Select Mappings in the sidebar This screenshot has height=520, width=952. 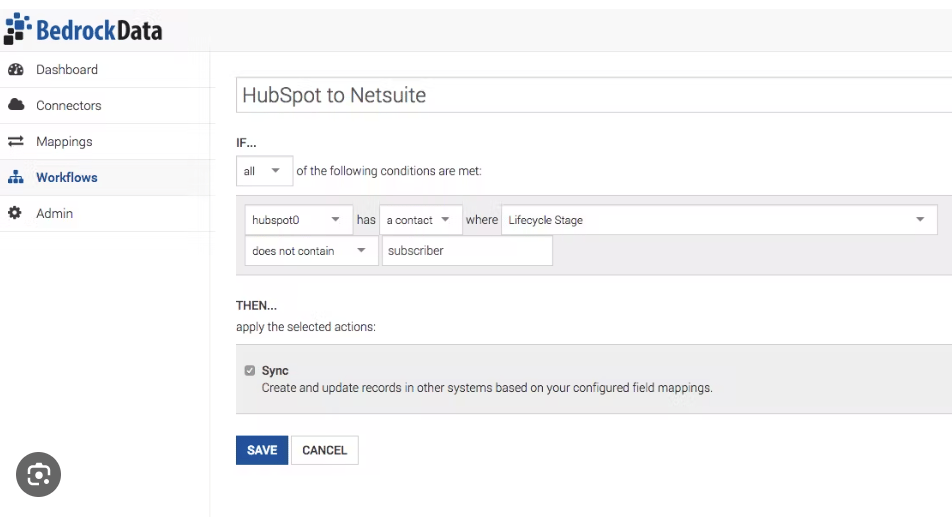click(x=64, y=142)
